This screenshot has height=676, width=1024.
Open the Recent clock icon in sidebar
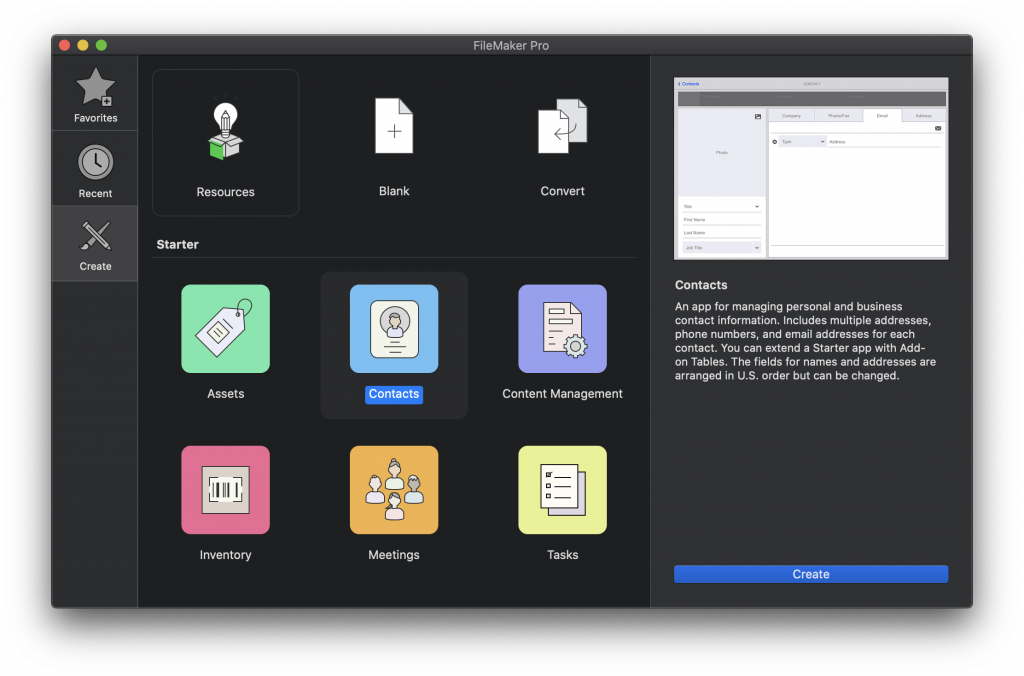pyautogui.click(x=95, y=162)
